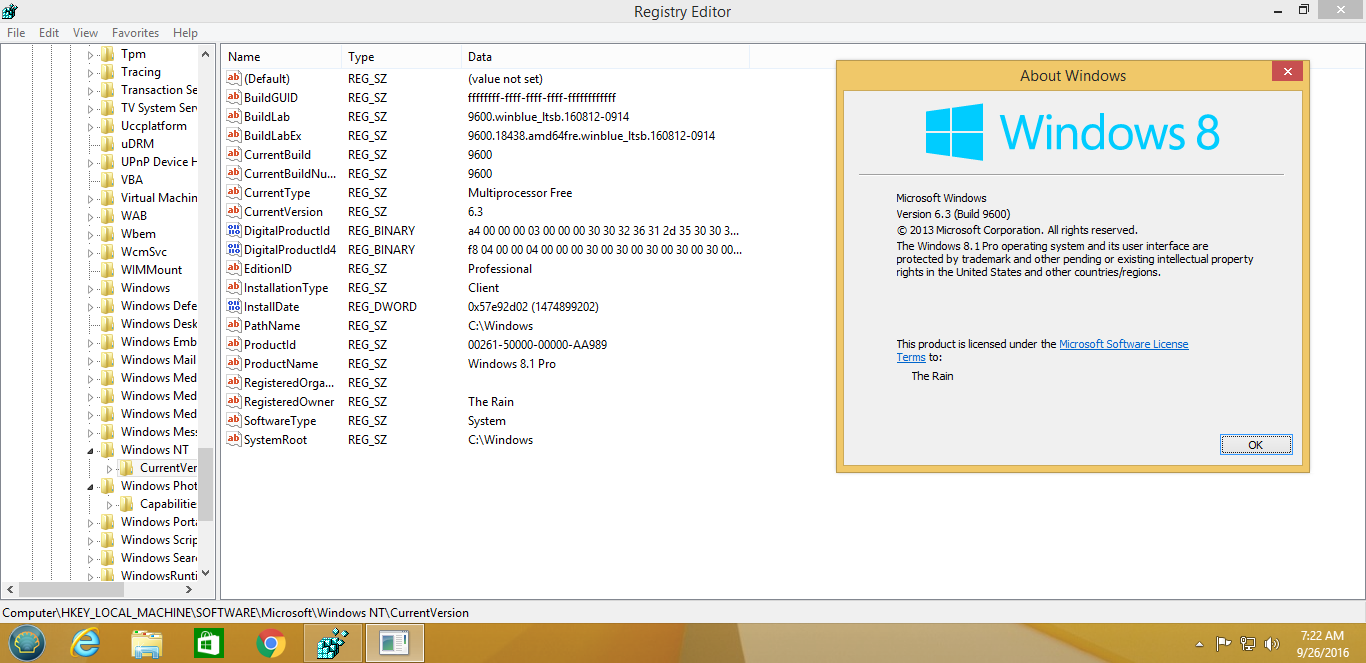
Task: Expand the WAB registry key
Action: (91, 216)
